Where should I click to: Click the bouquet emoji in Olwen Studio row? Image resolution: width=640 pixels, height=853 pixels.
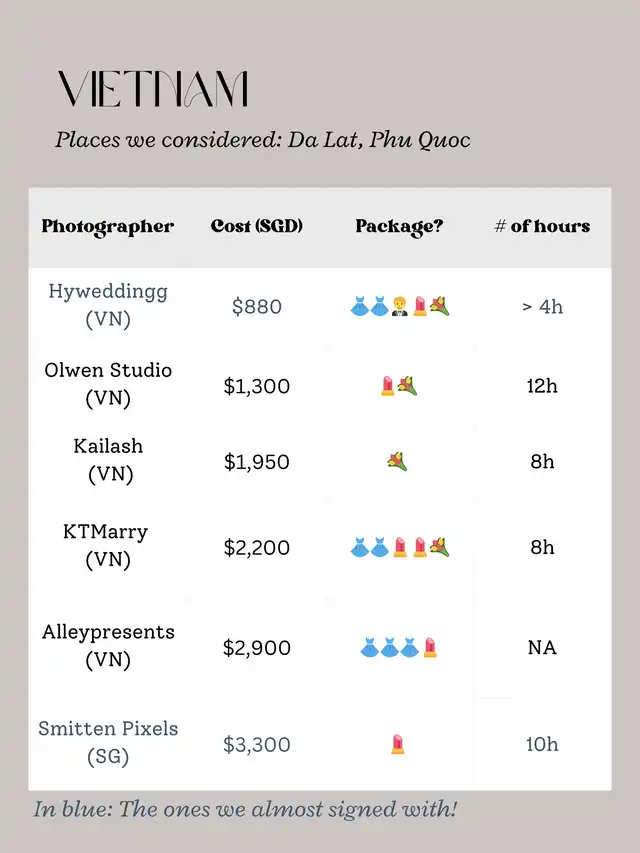coord(407,386)
